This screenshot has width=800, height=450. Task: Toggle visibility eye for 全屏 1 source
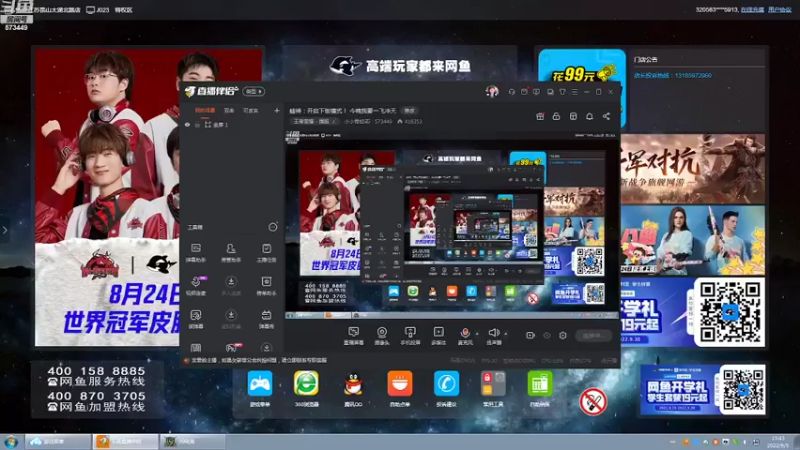(187, 124)
